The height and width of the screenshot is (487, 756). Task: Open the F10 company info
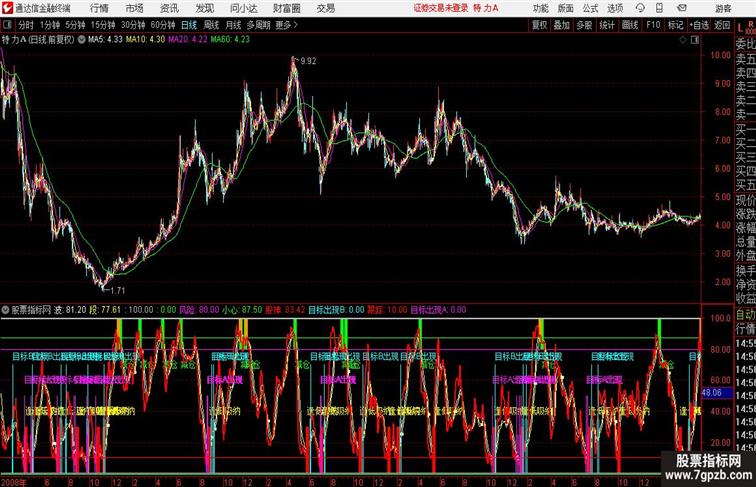653,25
